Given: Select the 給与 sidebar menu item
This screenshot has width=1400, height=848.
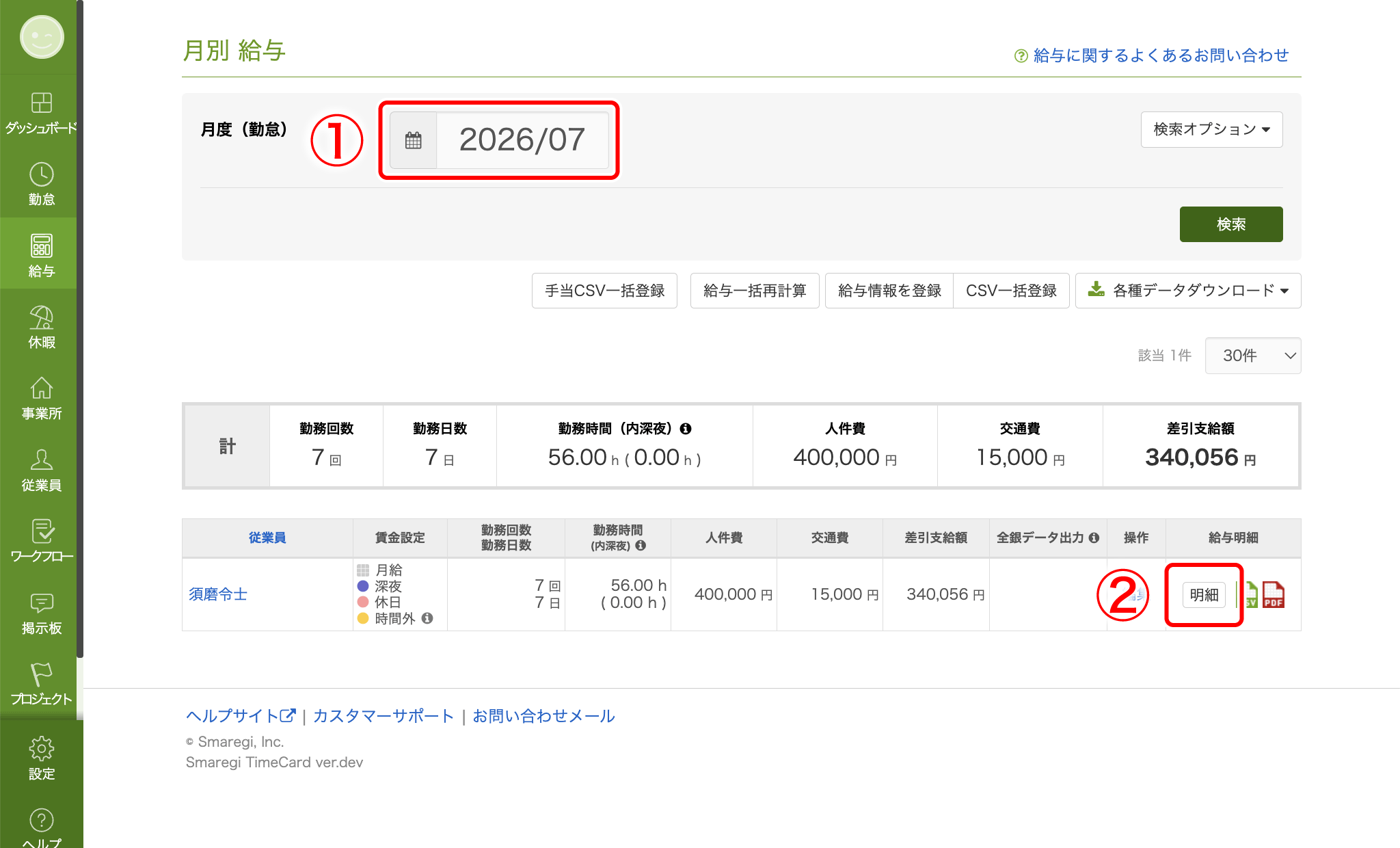Looking at the screenshot, I should tap(41, 254).
